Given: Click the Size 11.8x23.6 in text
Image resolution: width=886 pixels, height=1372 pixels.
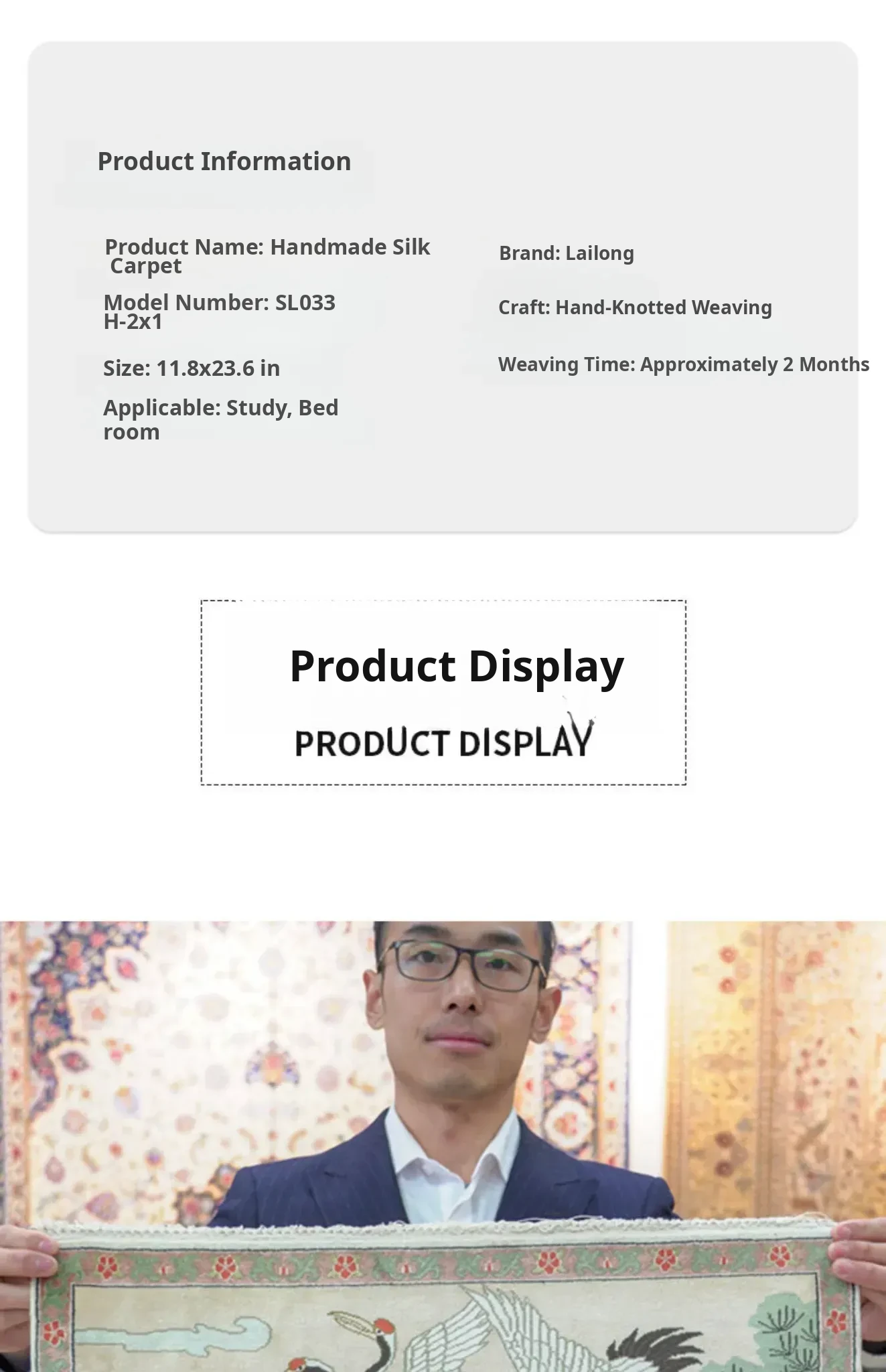Looking at the screenshot, I should pyautogui.click(x=192, y=368).
